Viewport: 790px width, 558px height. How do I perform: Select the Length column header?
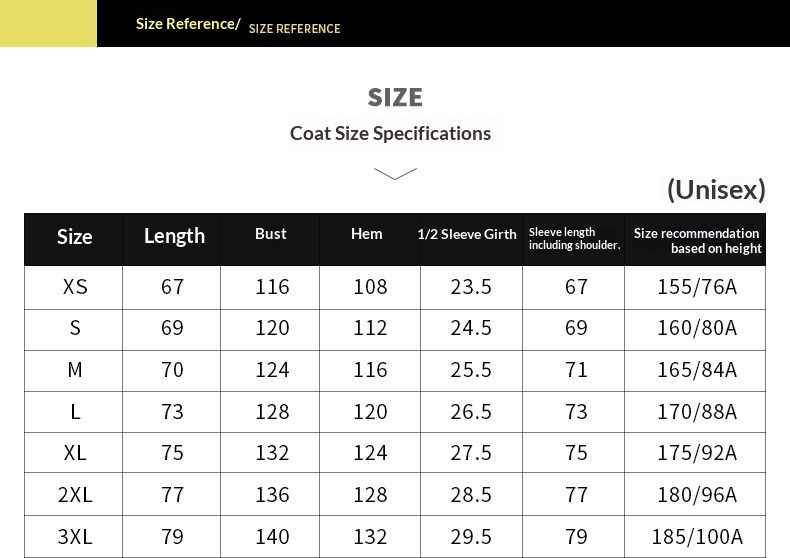click(174, 236)
